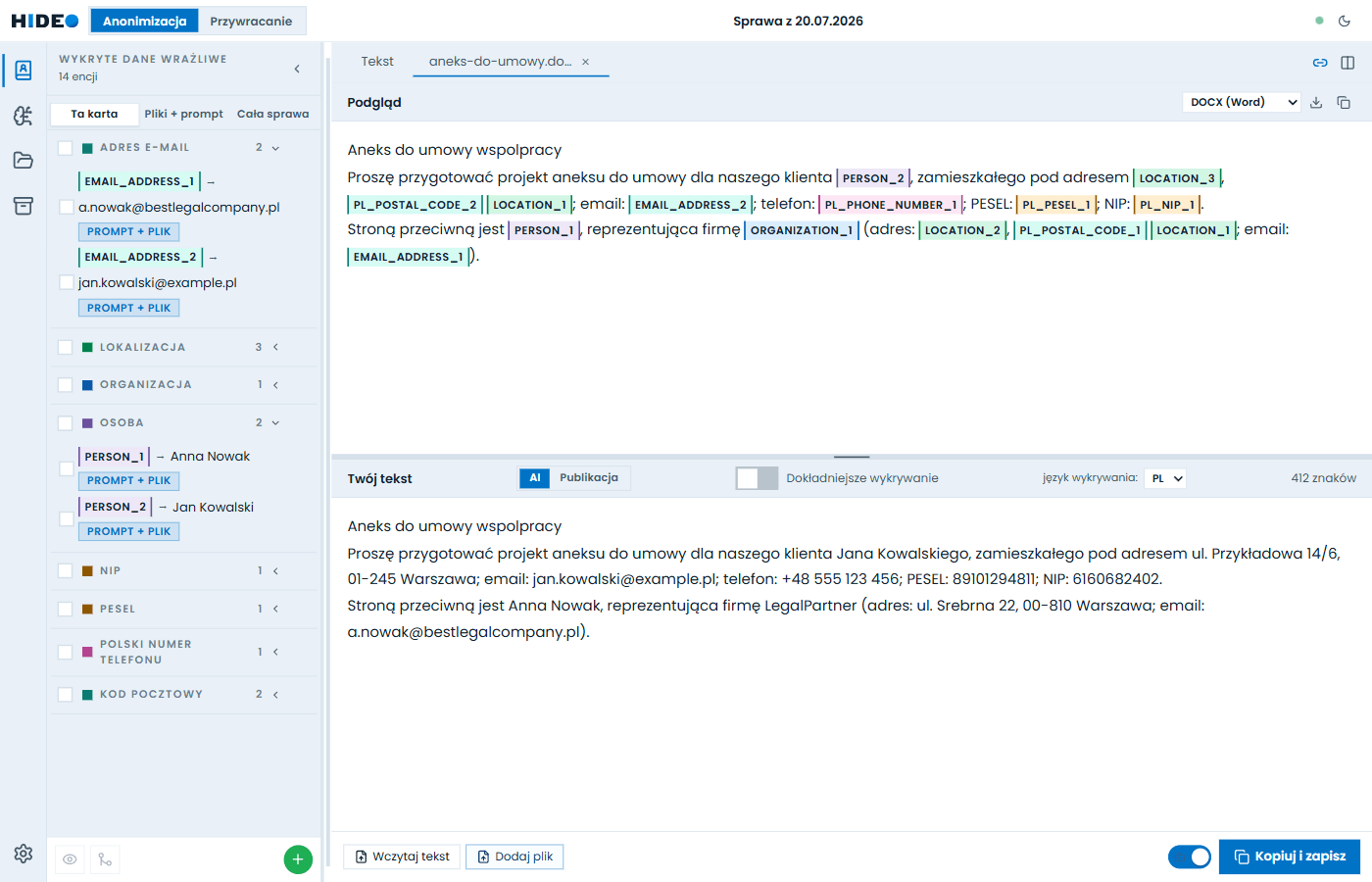Open the archive box sidebar icon
The height and width of the screenshot is (882, 1372).
tap(24, 206)
